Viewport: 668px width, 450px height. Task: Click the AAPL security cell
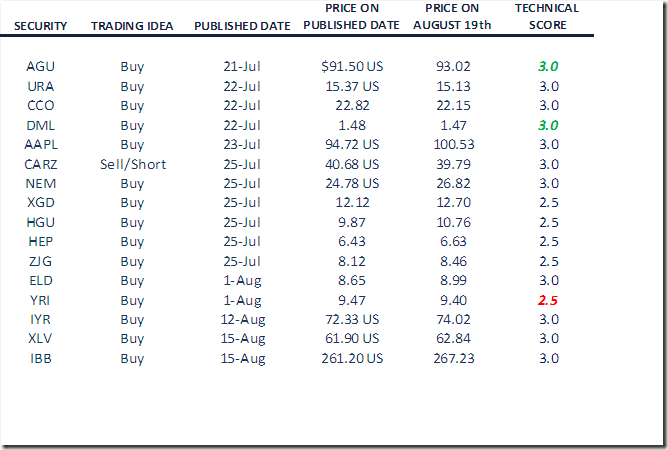coord(41,144)
